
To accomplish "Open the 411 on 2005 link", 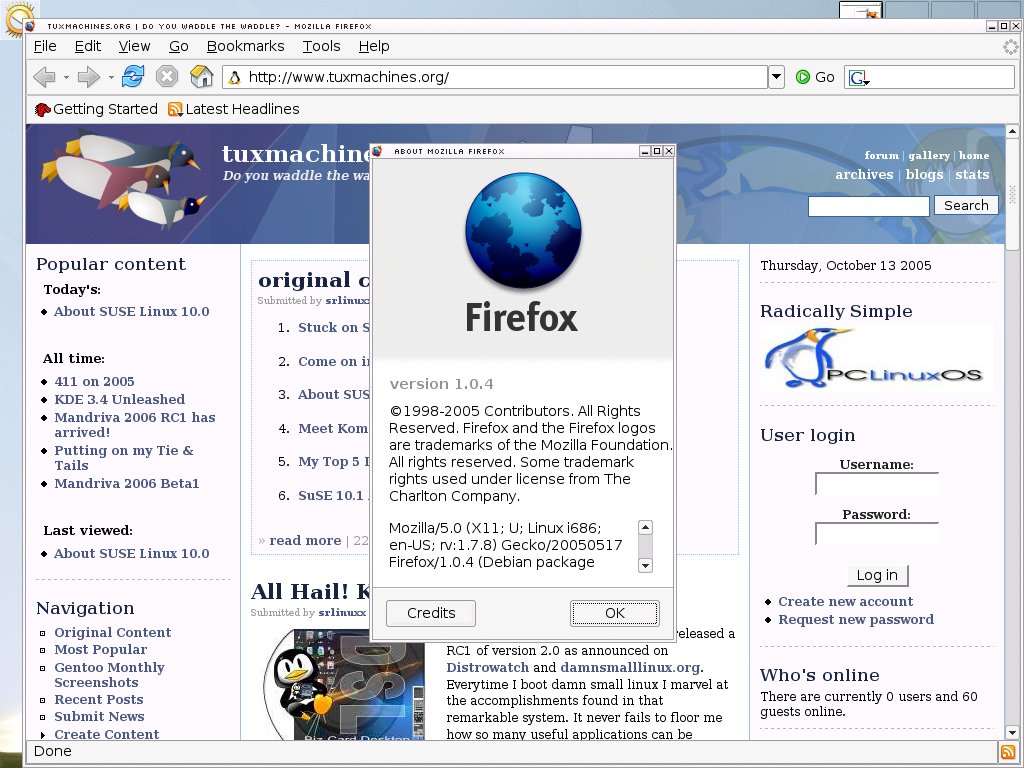I will [x=94, y=381].
